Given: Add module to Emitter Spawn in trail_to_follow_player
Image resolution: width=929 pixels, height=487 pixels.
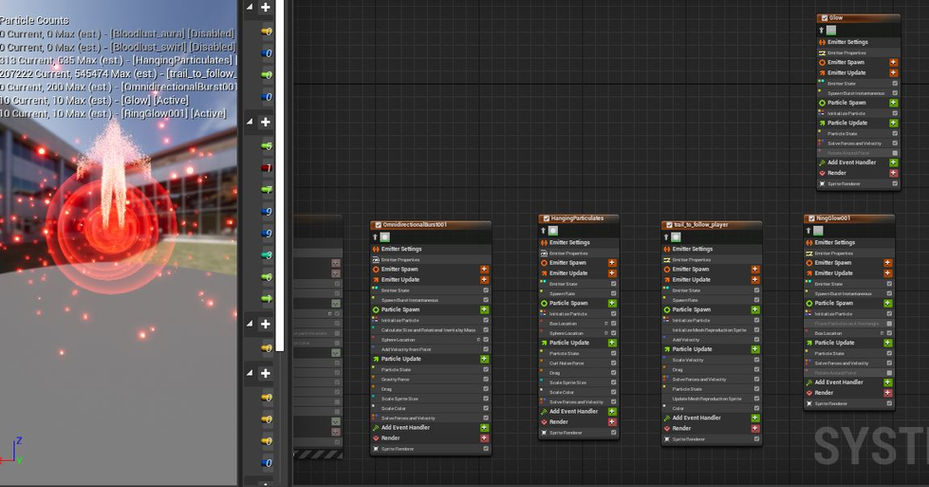Looking at the screenshot, I should coord(755,270).
